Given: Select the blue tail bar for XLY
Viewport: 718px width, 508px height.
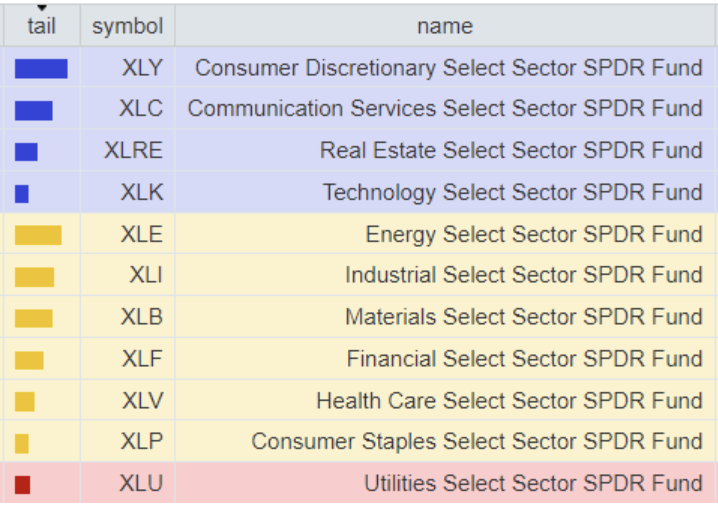Looking at the screenshot, I should (41, 69).
